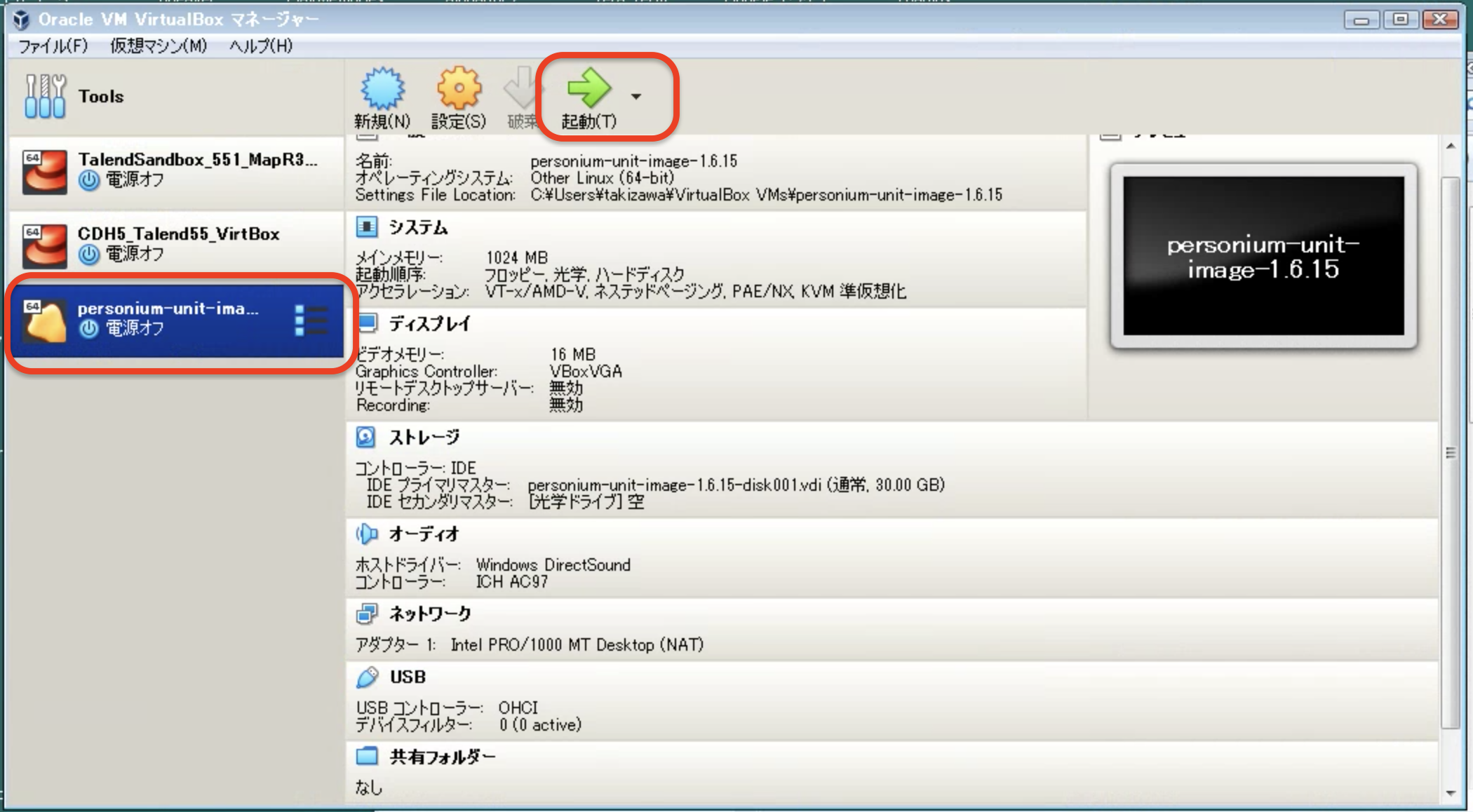This screenshot has width=1473, height=812.
Task: Click the 共有フォルダー folder icon
Action: pos(366,756)
